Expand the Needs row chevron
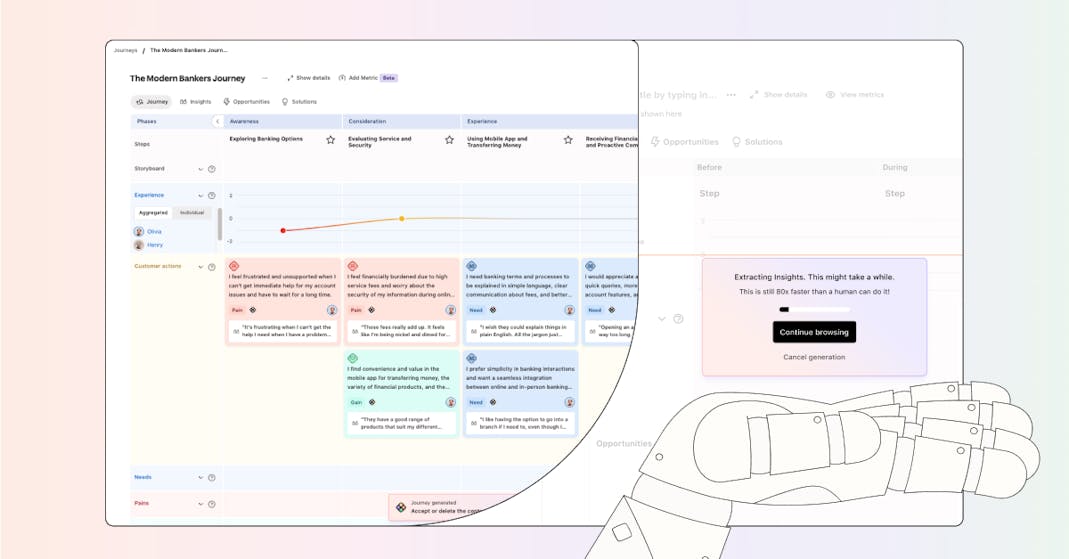Viewport: 1069px width, 559px height. click(200, 478)
